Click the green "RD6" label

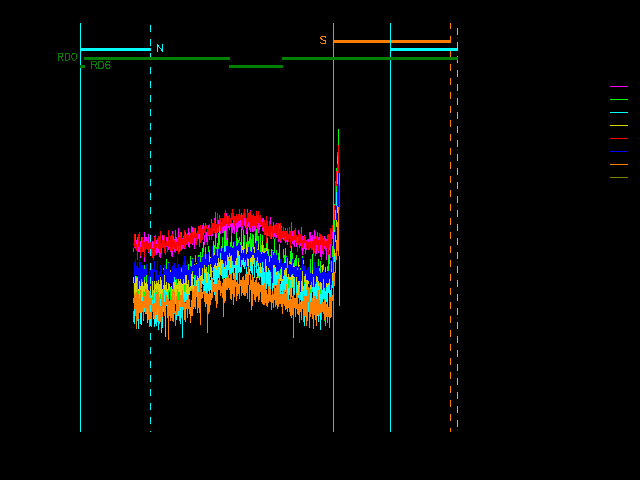100,65
